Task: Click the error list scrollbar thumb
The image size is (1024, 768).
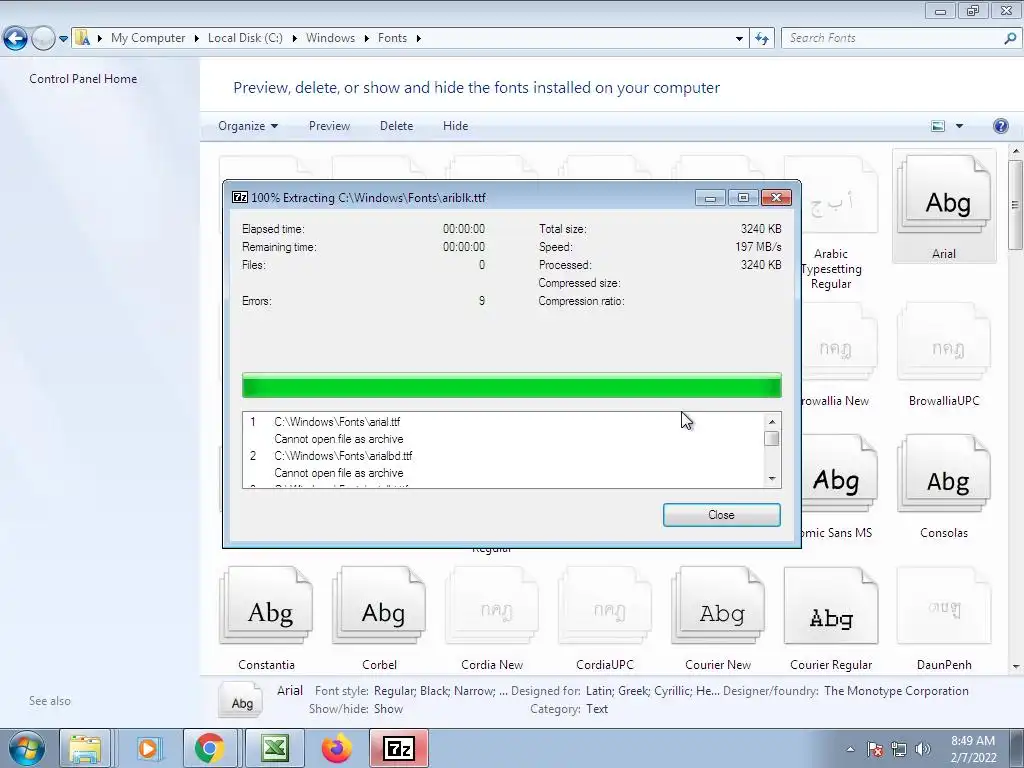Action: pos(772,439)
